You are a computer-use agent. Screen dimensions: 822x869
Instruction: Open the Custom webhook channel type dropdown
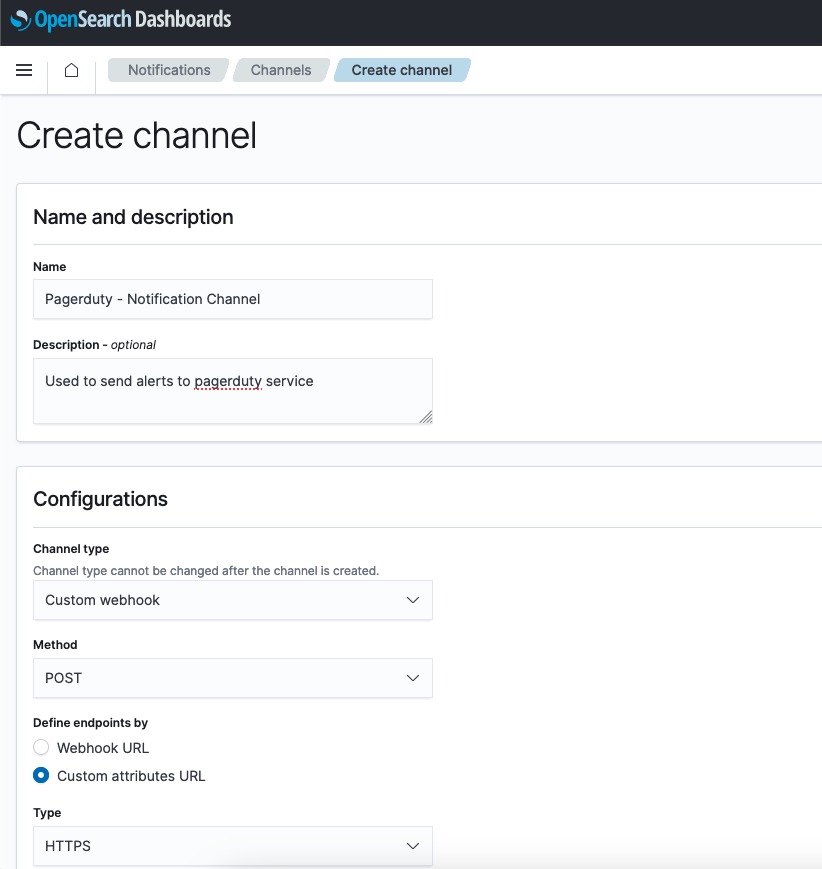coord(233,600)
